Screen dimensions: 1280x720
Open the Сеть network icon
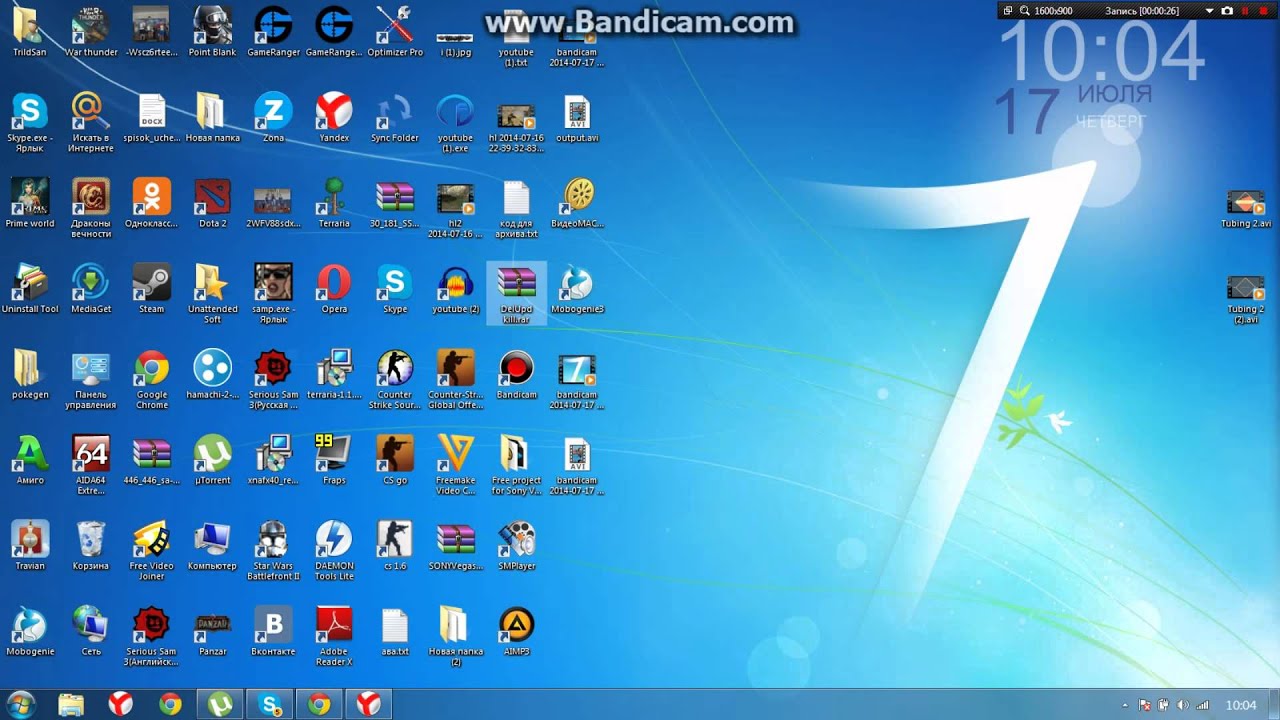pyautogui.click(x=91, y=632)
